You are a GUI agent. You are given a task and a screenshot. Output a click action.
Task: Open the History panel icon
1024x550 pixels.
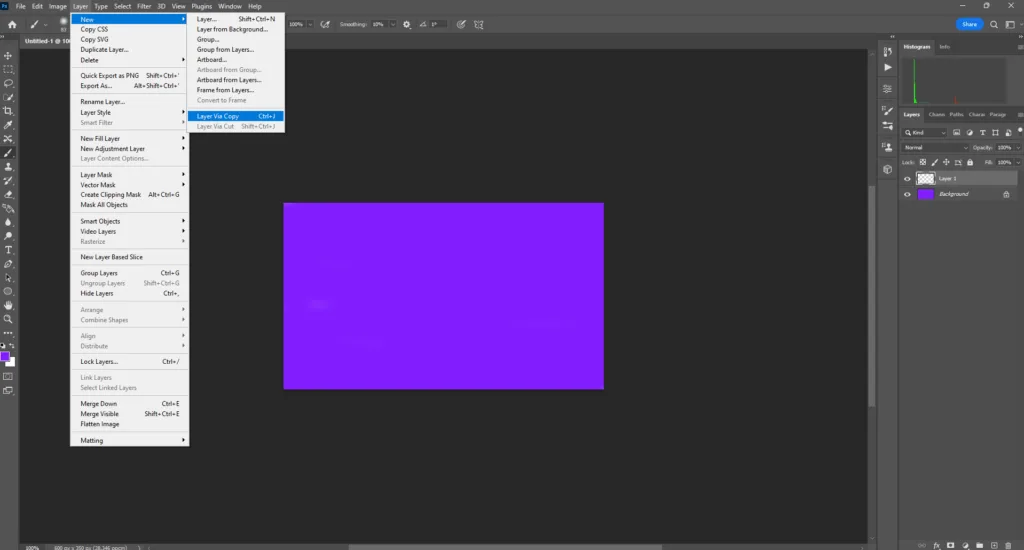tap(888, 52)
